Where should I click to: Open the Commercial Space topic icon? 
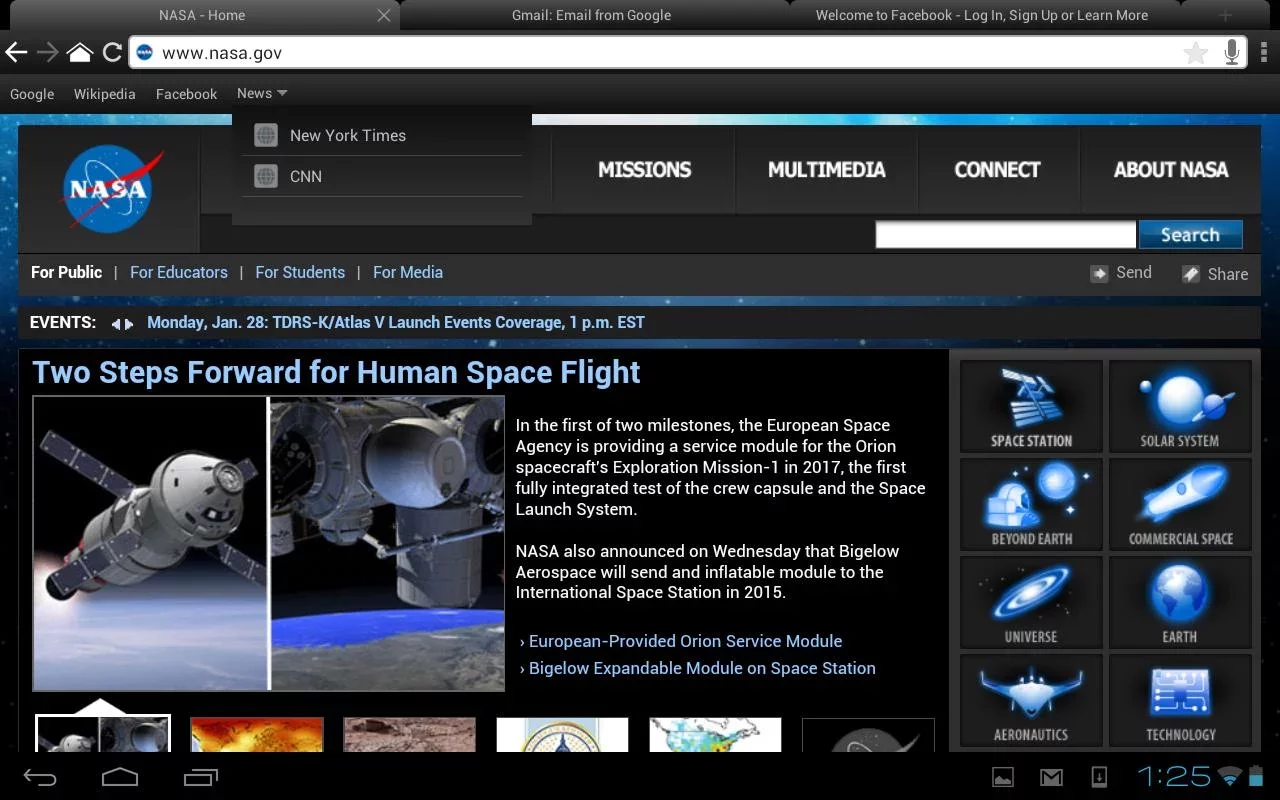[1180, 505]
